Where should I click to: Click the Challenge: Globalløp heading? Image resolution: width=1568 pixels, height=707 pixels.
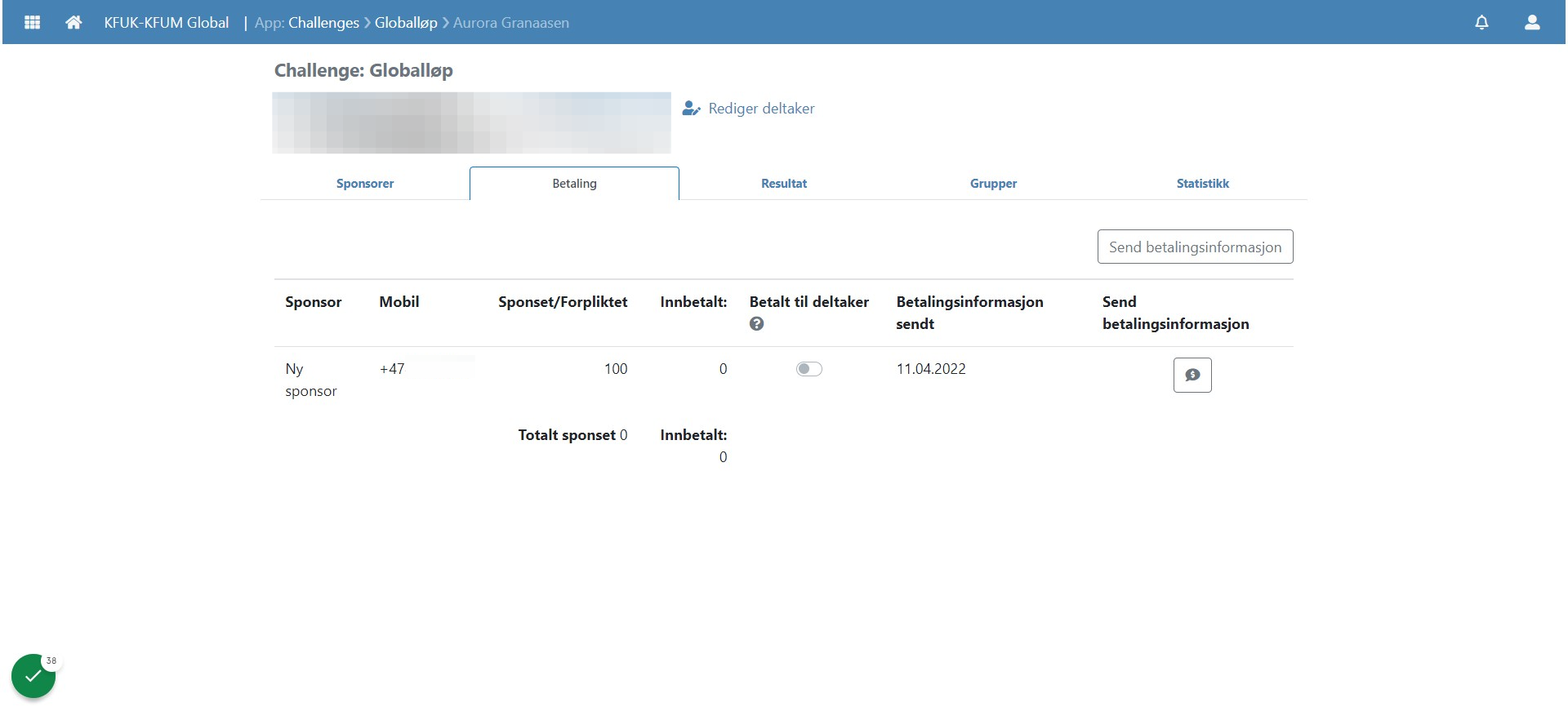tap(363, 70)
